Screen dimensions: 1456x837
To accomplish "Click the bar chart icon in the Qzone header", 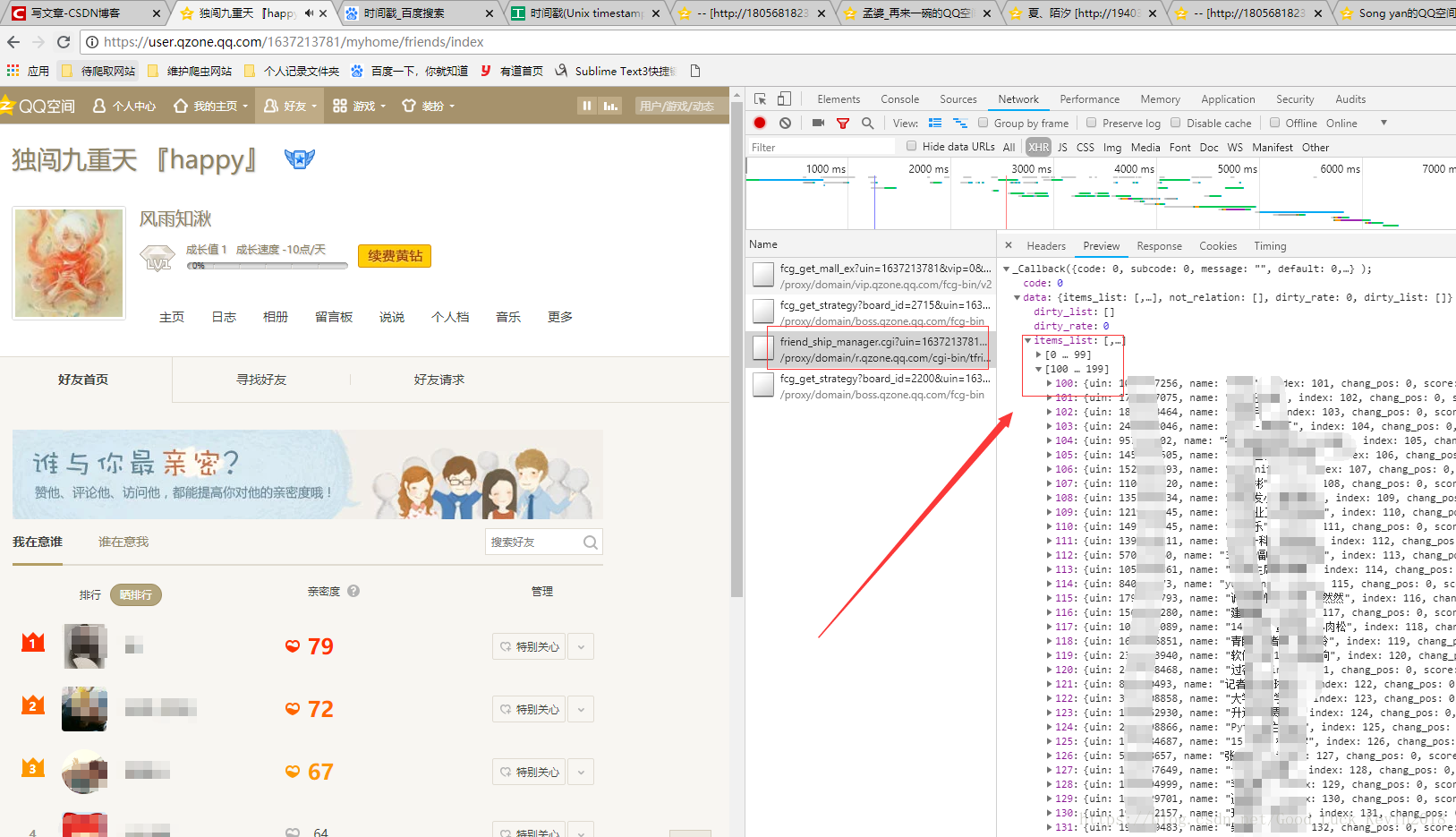I will click(x=611, y=106).
